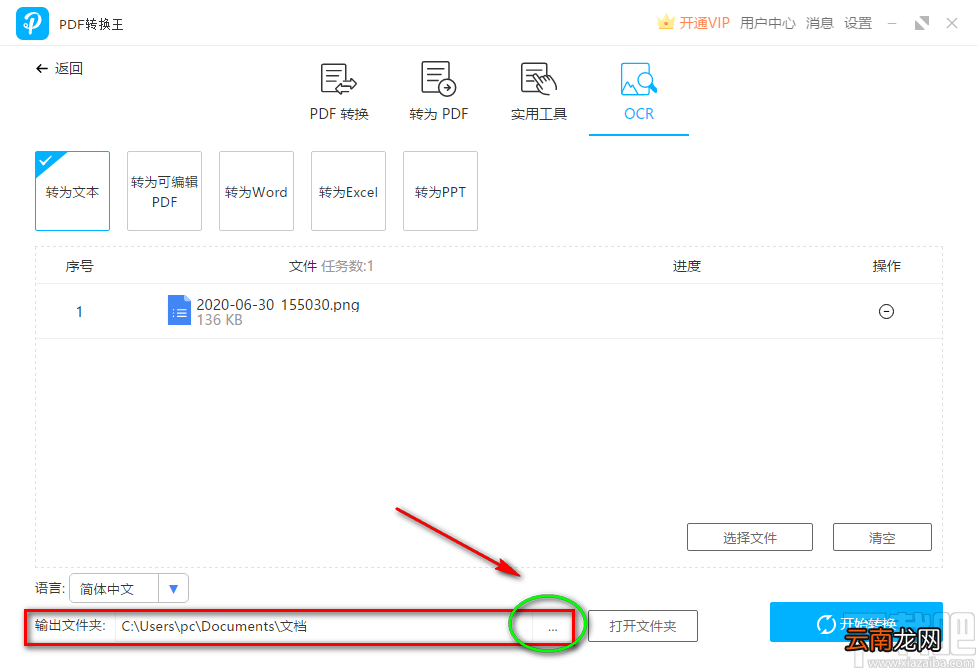Click the 操作 column header
This screenshot has width=978, height=668.
[886, 266]
